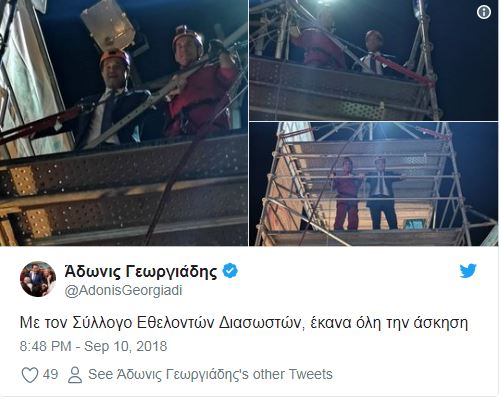Open the top-right scaffold photo
This screenshot has width=501, height=403.
pyautogui.click(x=374, y=60)
